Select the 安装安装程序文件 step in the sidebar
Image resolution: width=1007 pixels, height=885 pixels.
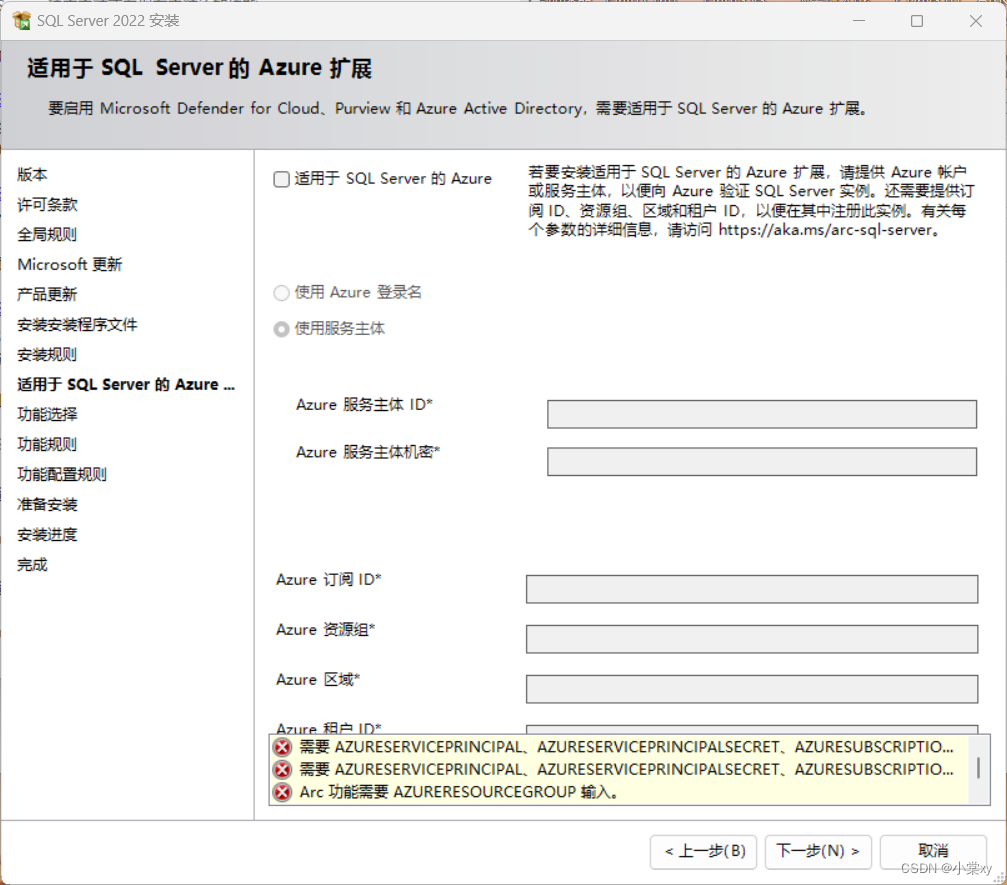[x=77, y=324]
